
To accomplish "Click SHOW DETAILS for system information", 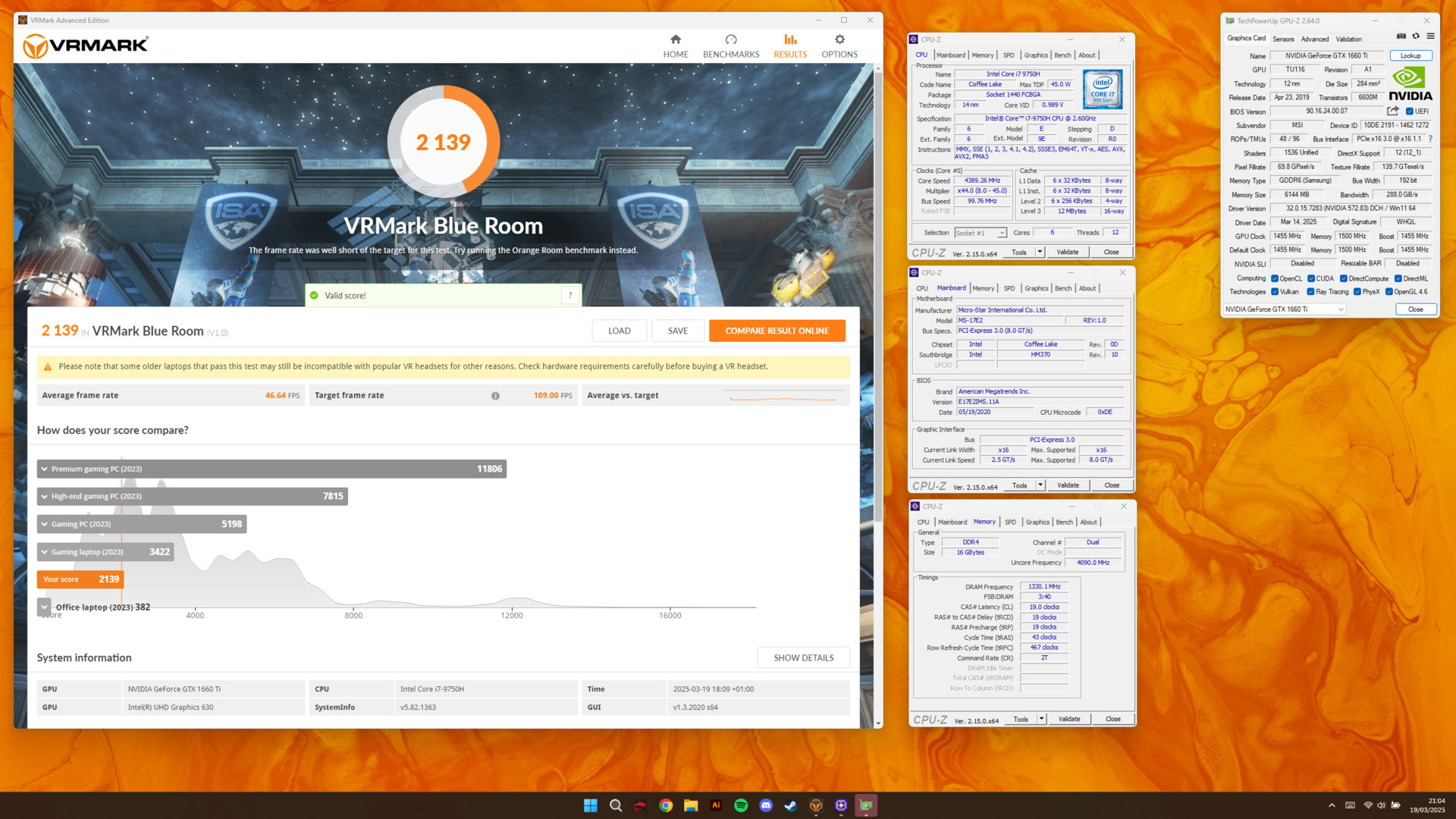I will click(x=803, y=657).
